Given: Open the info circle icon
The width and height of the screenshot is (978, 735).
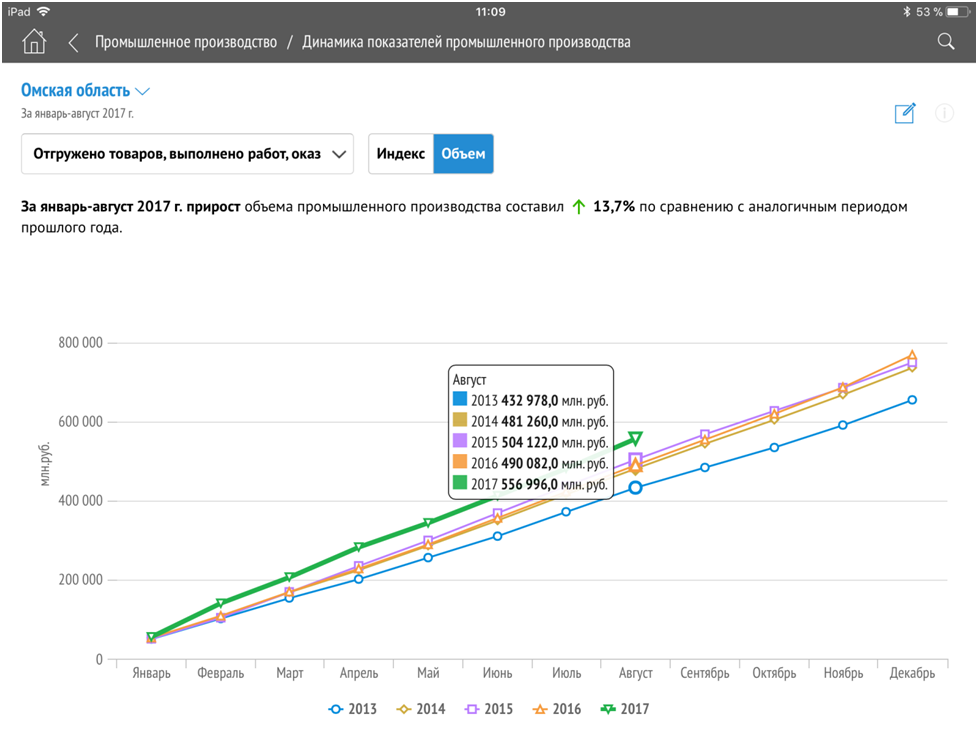Looking at the screenshot, I should [x=944, y=113].
